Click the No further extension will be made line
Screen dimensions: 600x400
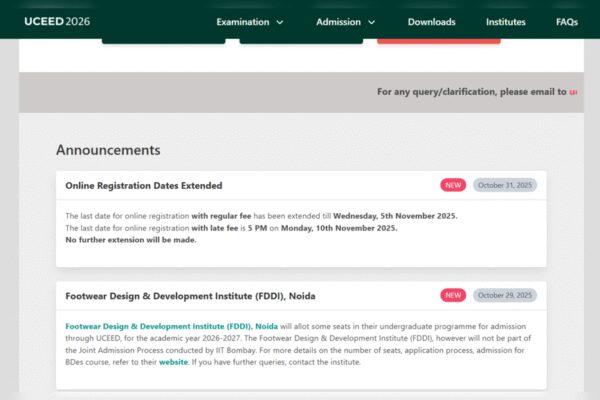pyautogui.click(x=131, y=240)
